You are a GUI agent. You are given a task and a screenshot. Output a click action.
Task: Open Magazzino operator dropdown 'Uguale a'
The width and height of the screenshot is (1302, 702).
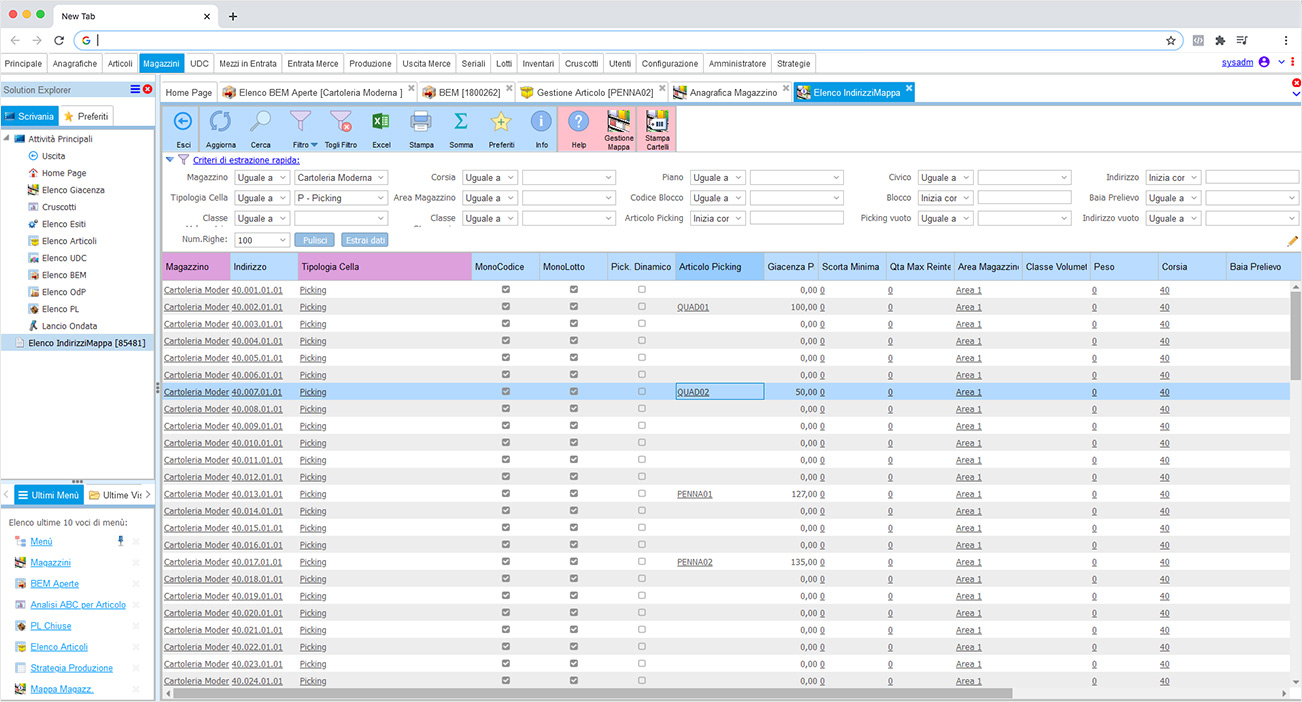[262, 178]
